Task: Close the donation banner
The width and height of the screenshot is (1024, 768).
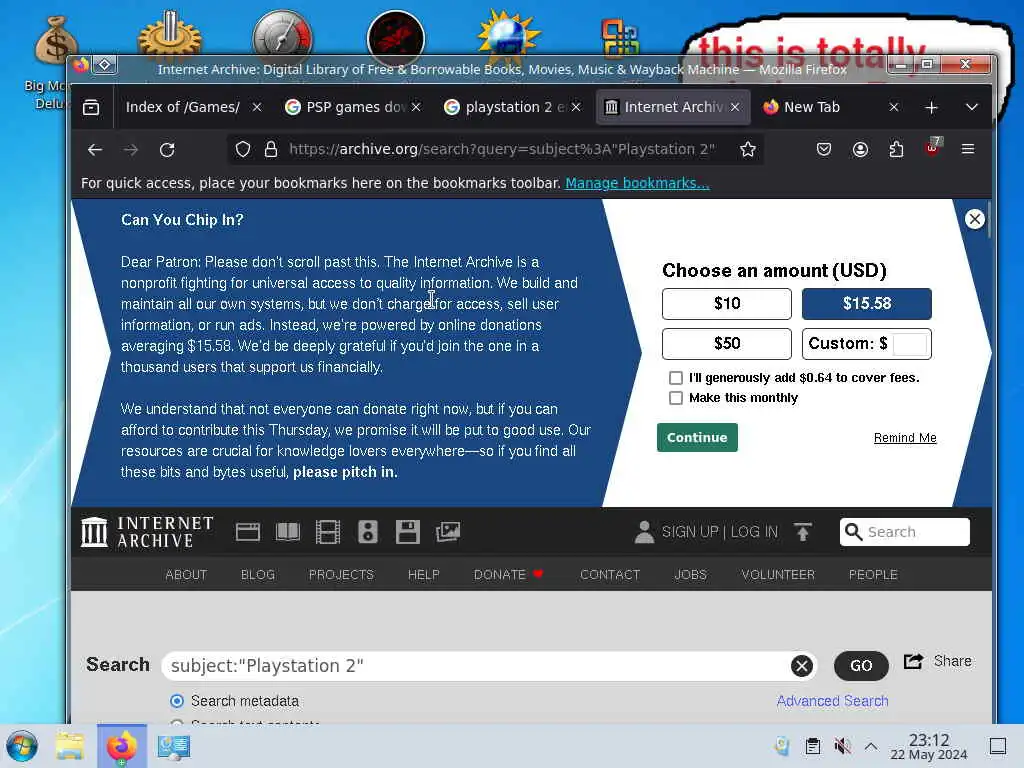Action: (x=974, y=219)
